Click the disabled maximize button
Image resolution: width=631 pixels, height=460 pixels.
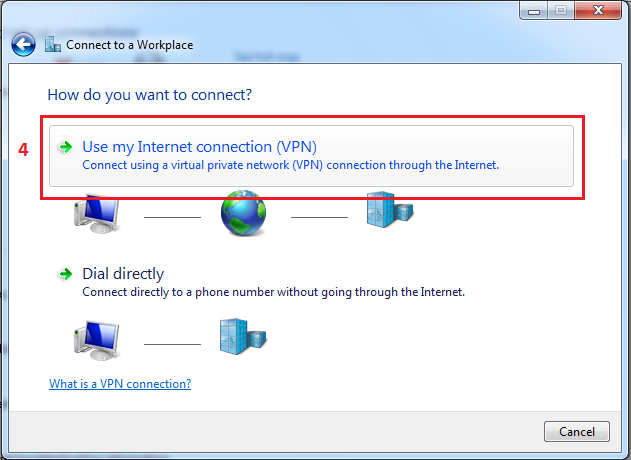coord(561,10)
